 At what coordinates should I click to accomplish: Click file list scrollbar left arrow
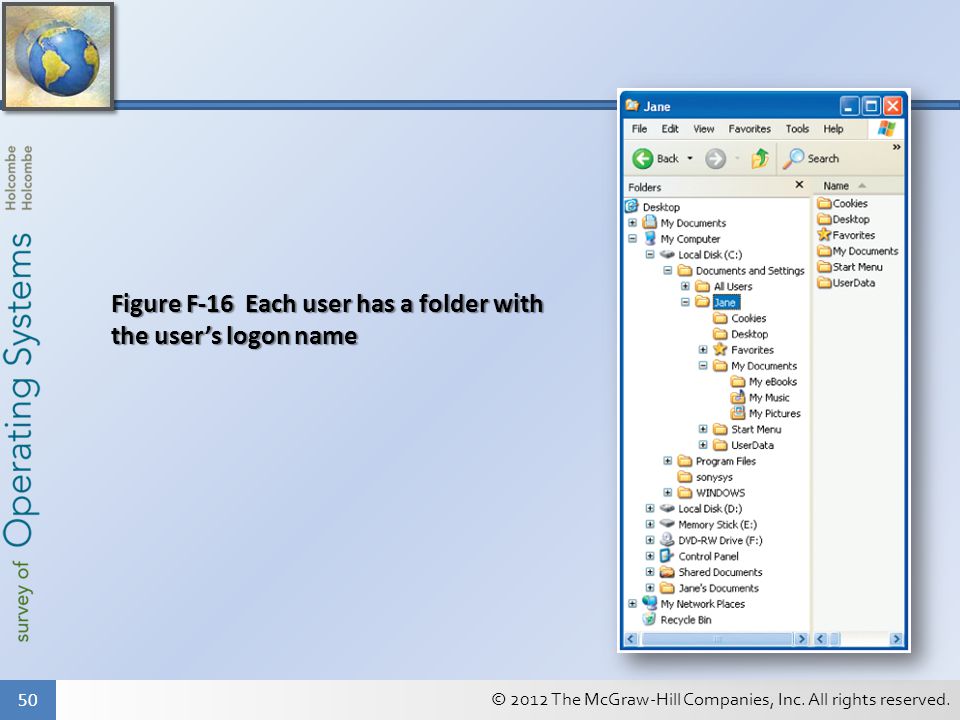[820, 639]
